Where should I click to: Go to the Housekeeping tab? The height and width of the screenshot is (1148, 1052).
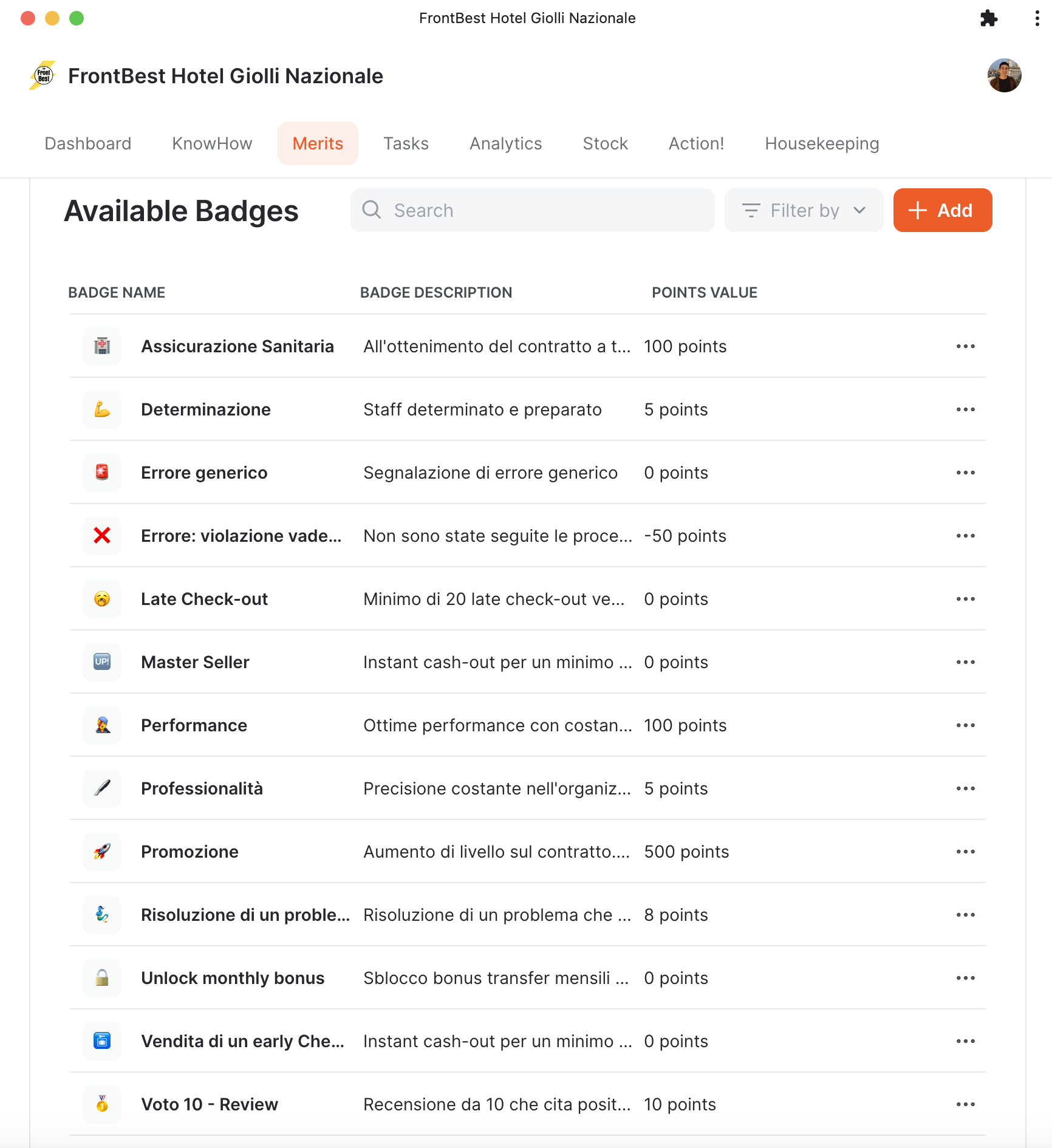coord(822,143)
